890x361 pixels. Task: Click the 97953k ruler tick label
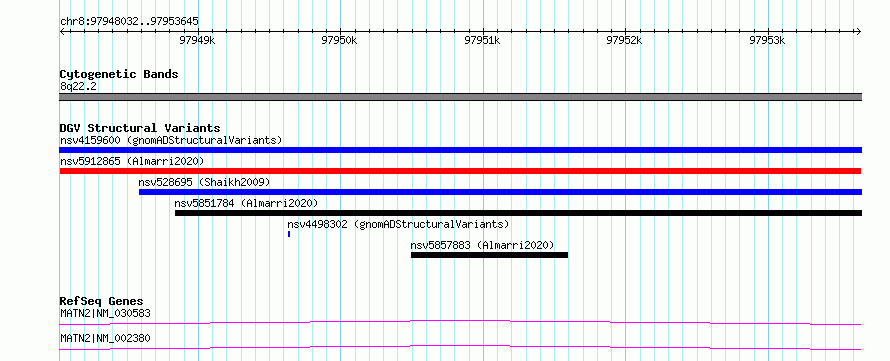coord(767,40)
